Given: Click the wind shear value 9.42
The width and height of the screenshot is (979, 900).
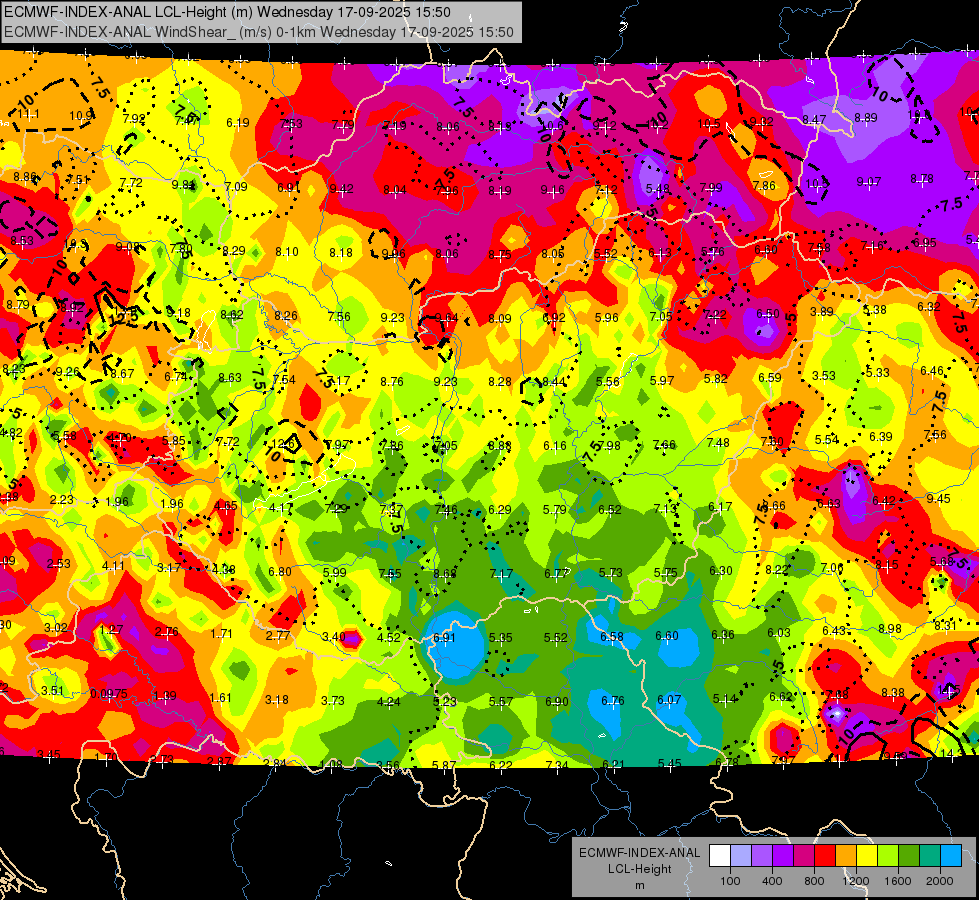Looking at the screenshot, I should click(x=342, y=189).
